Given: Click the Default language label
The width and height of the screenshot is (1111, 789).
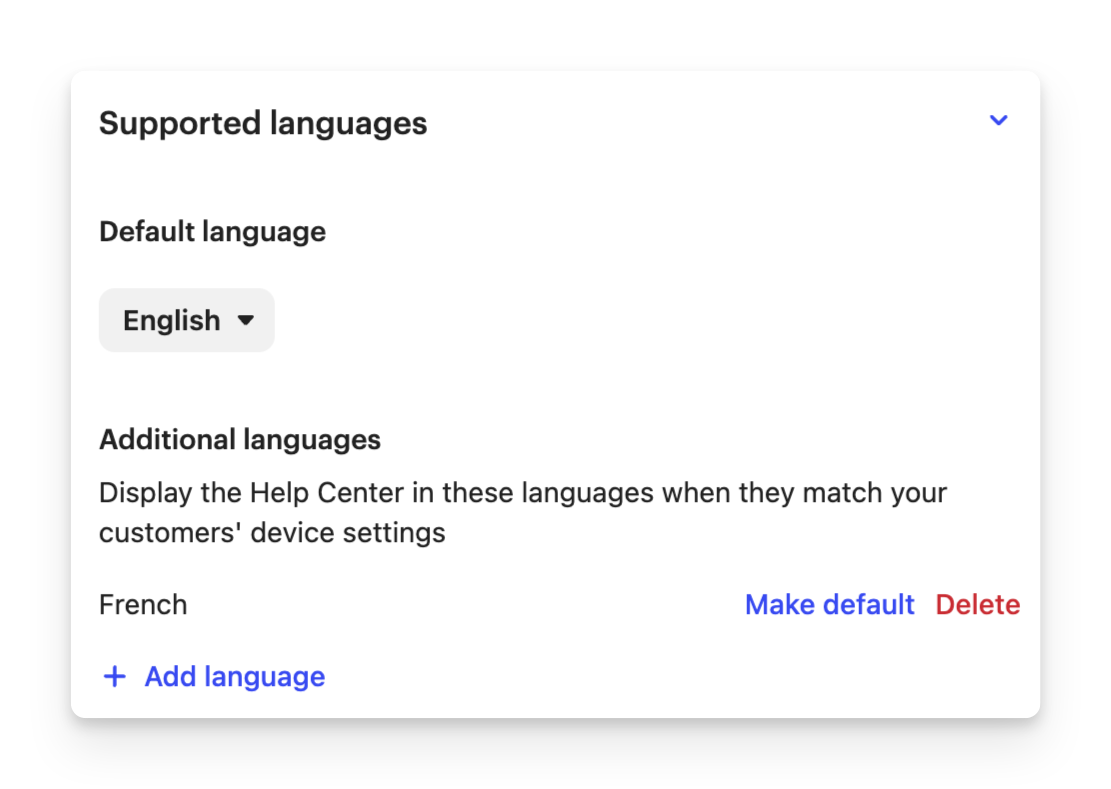Looking at the screenshot, I should (212, 232).
